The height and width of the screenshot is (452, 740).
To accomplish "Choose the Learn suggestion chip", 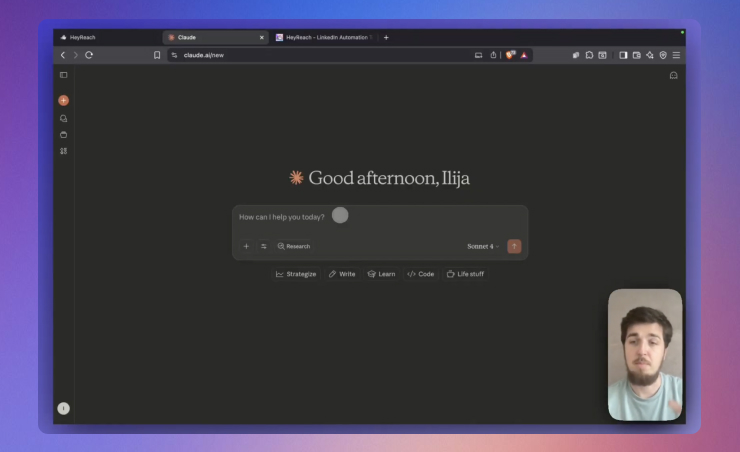I will [381, 274].
